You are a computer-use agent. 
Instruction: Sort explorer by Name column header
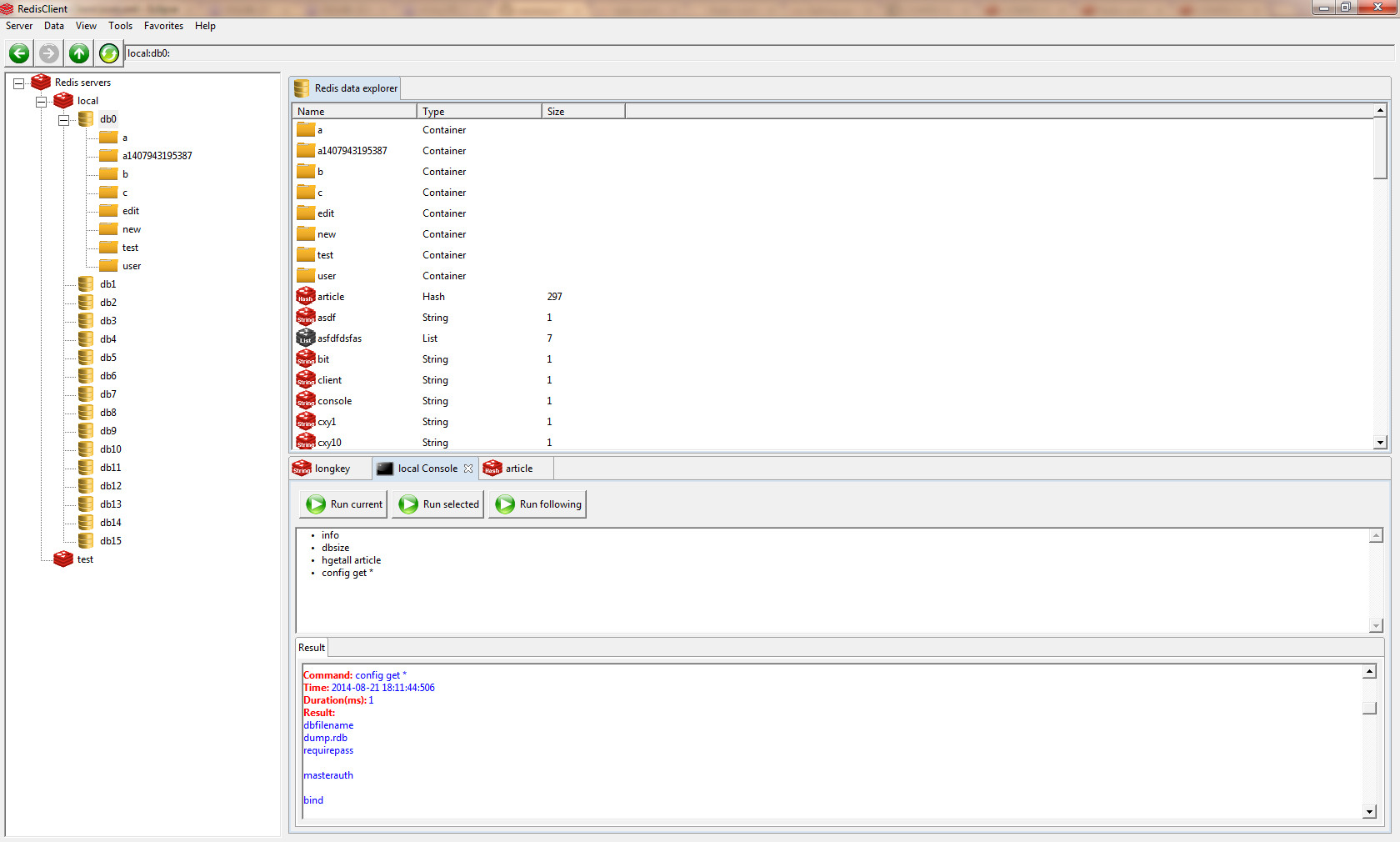[x=354, y=111]
